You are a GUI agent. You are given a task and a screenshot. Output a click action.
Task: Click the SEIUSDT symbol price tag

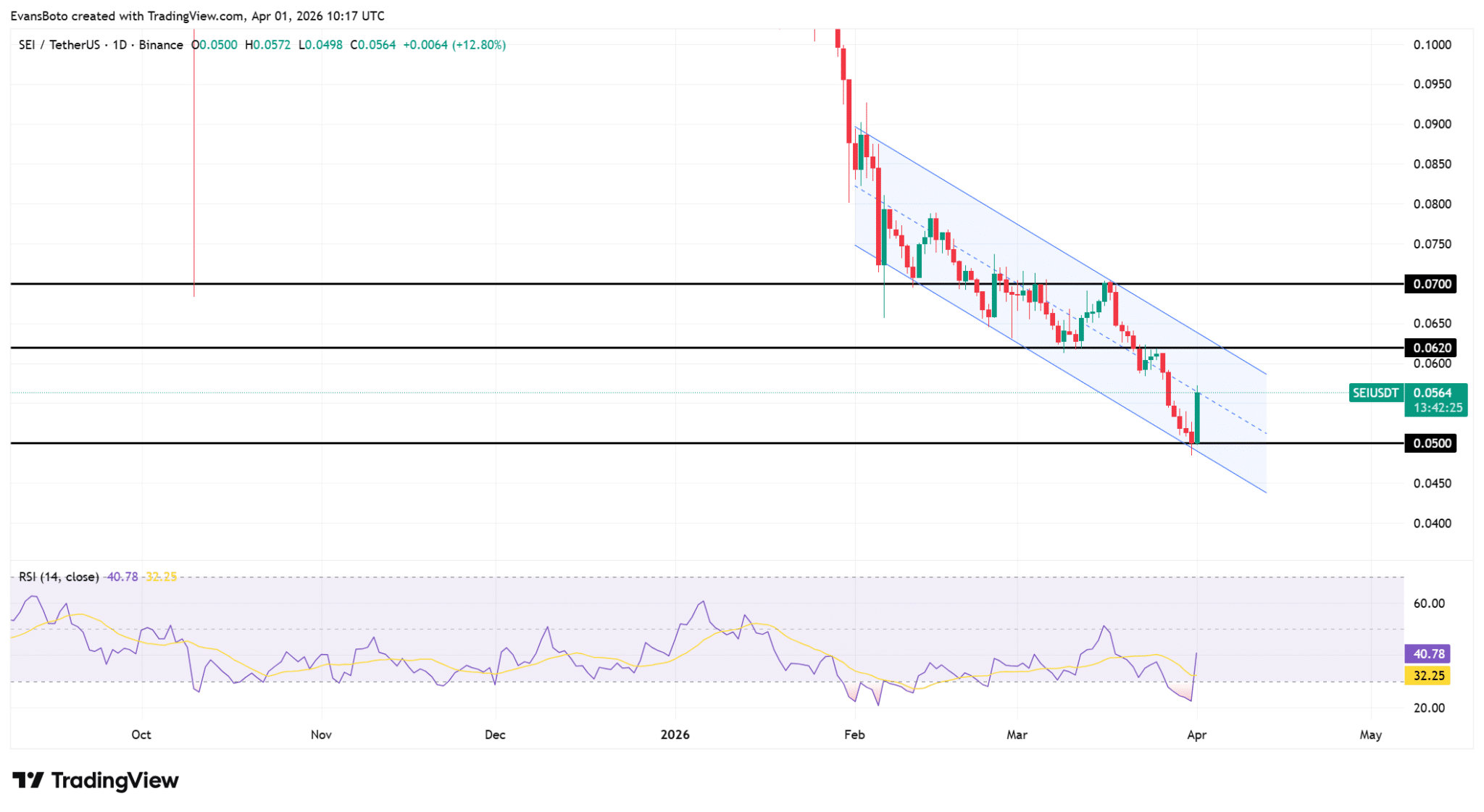[x=1375, y=393]
